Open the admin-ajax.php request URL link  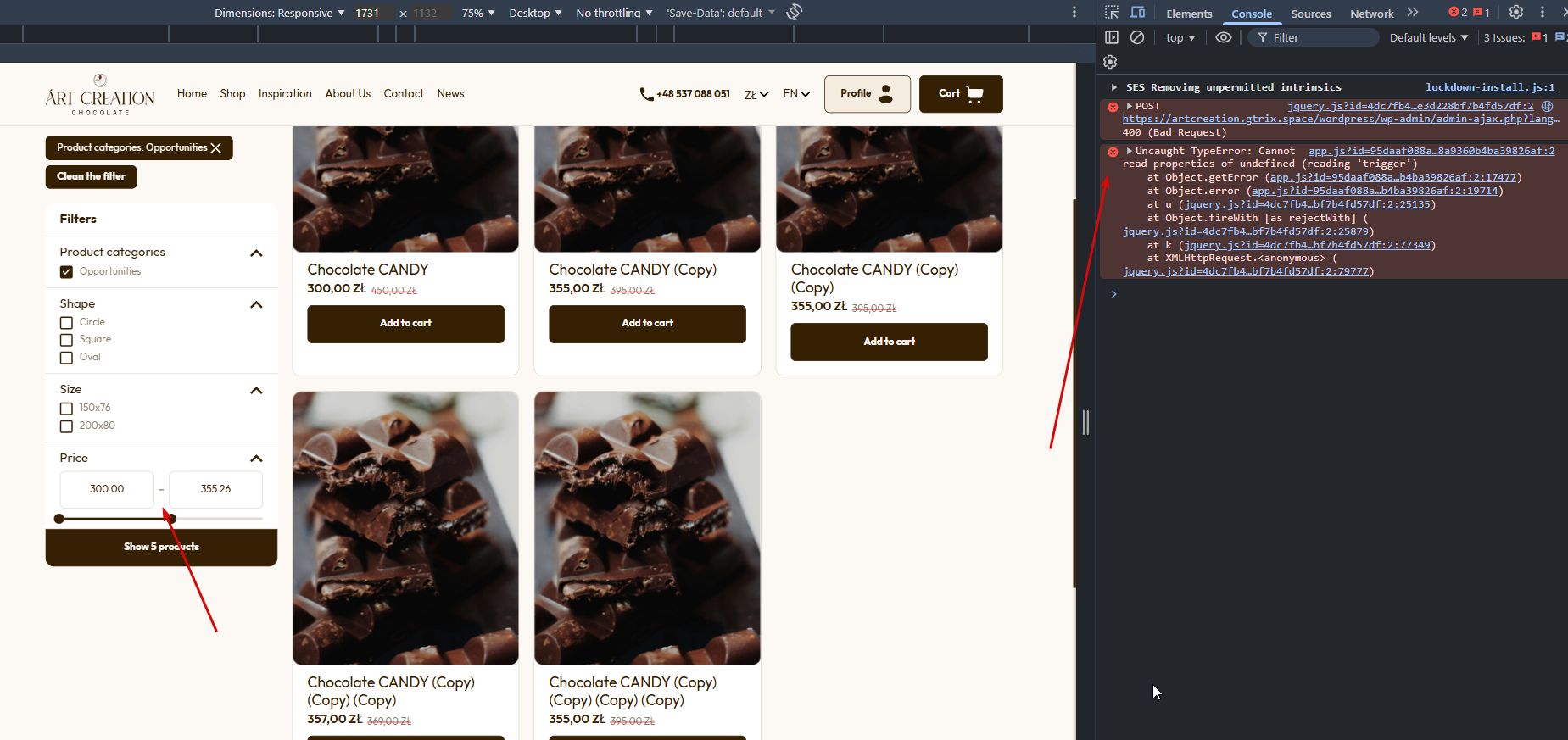click(1341, 119)
